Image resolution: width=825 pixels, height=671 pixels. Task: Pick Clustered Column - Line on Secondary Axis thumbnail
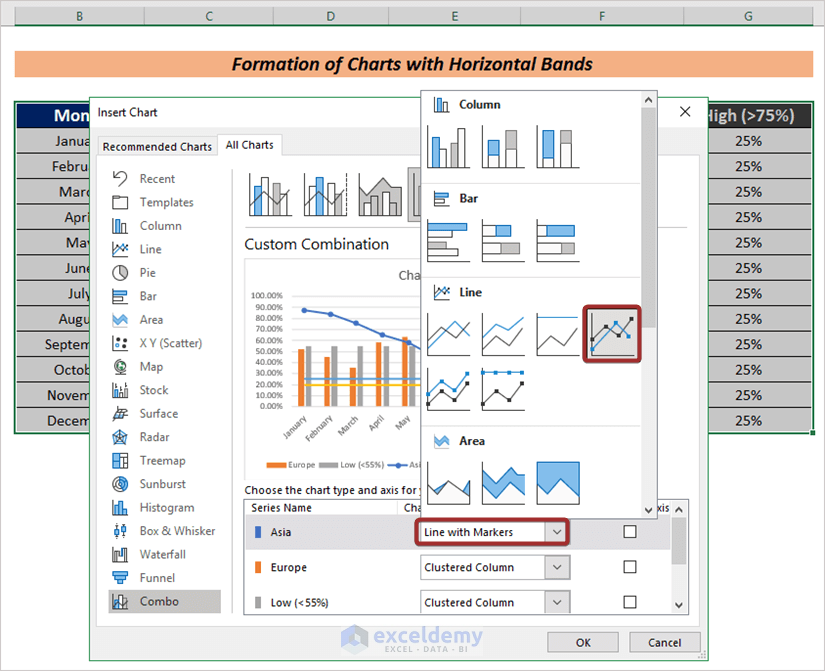(325, 194)
